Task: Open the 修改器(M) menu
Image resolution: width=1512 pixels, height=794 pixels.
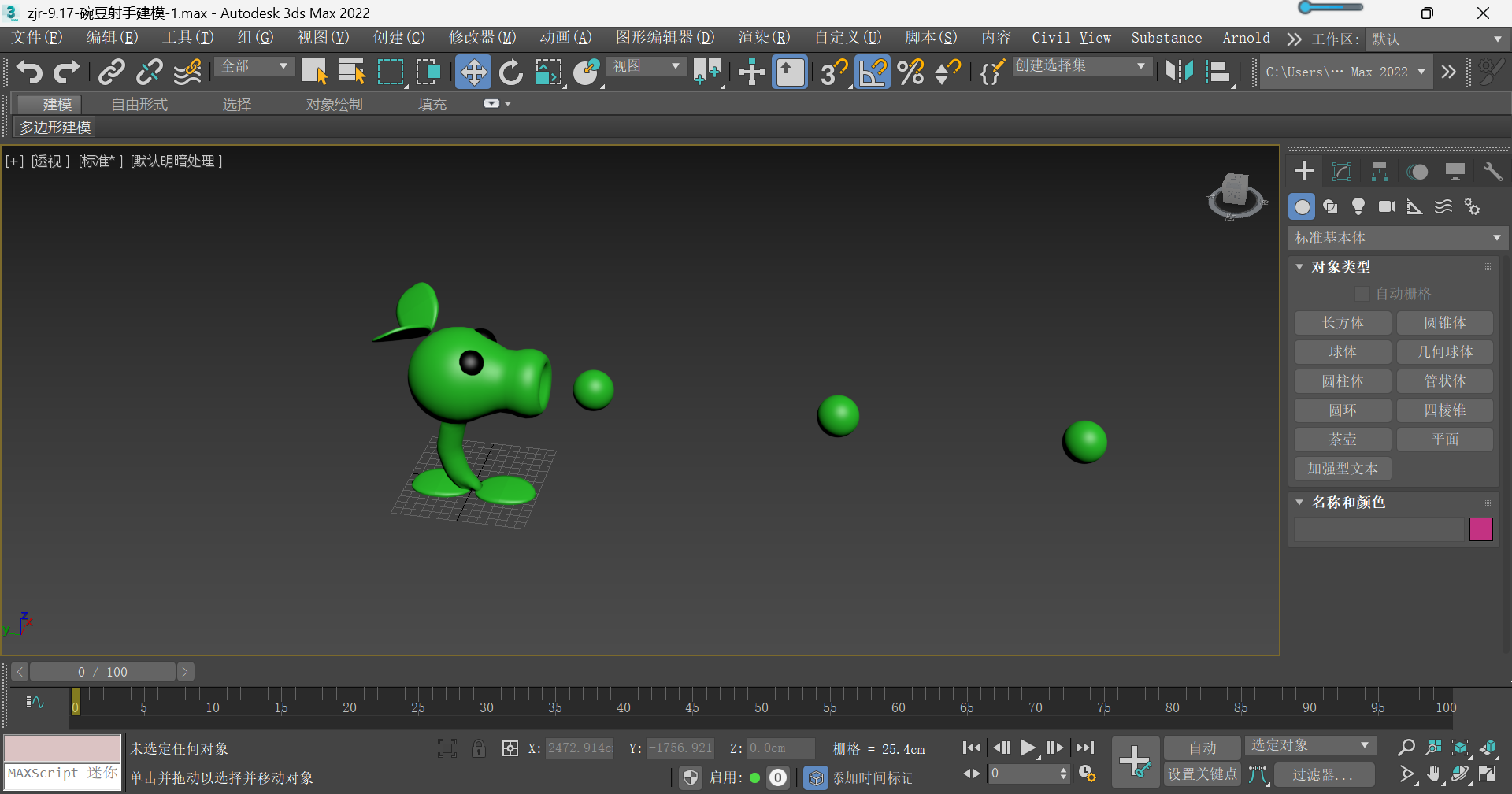Action: pos(482,38)
